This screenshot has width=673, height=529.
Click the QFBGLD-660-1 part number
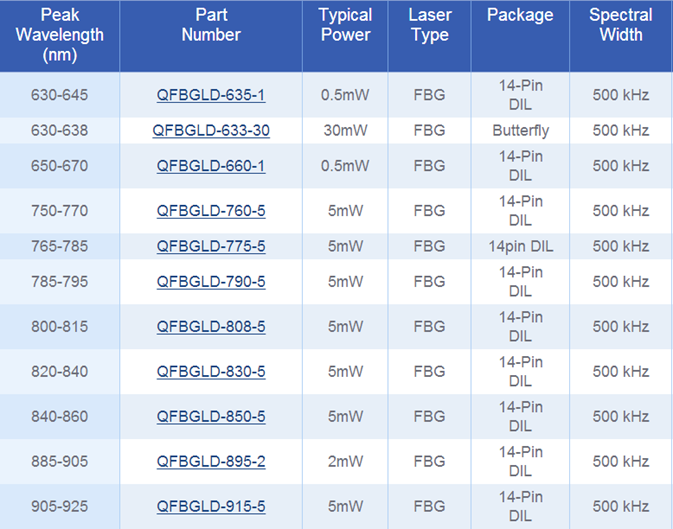point(211,166)
